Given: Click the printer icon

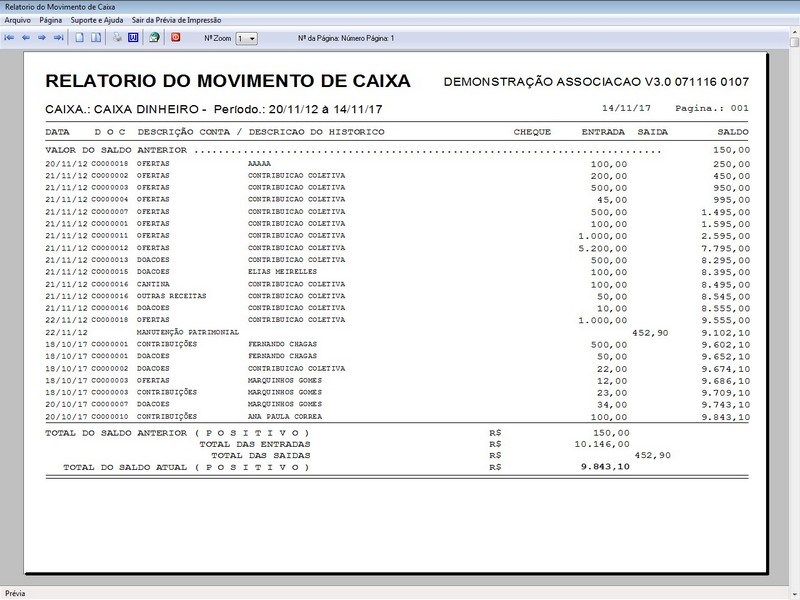Looking at the screenshot, I should pos(117,38).
